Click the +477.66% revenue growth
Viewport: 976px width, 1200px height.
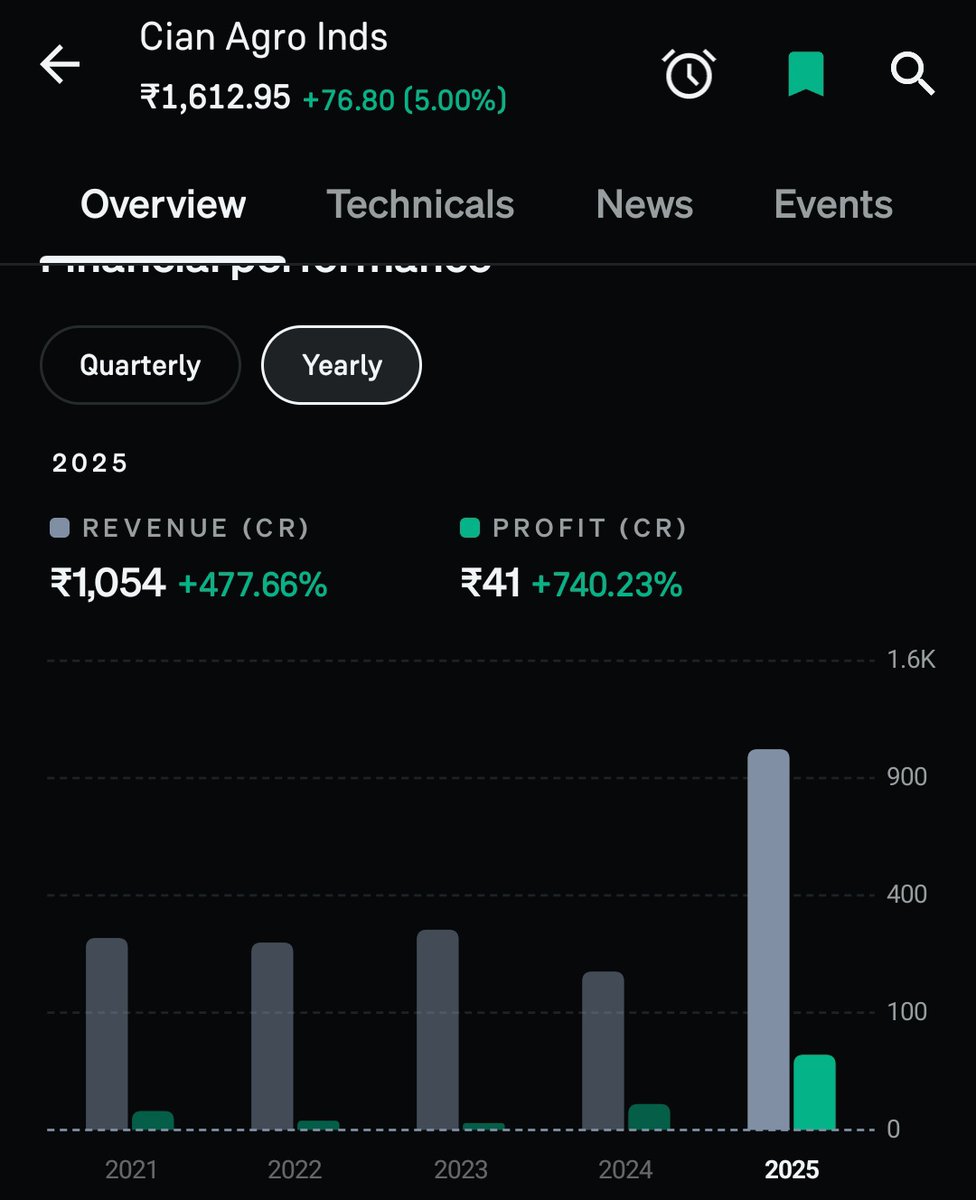coord(252,585)
